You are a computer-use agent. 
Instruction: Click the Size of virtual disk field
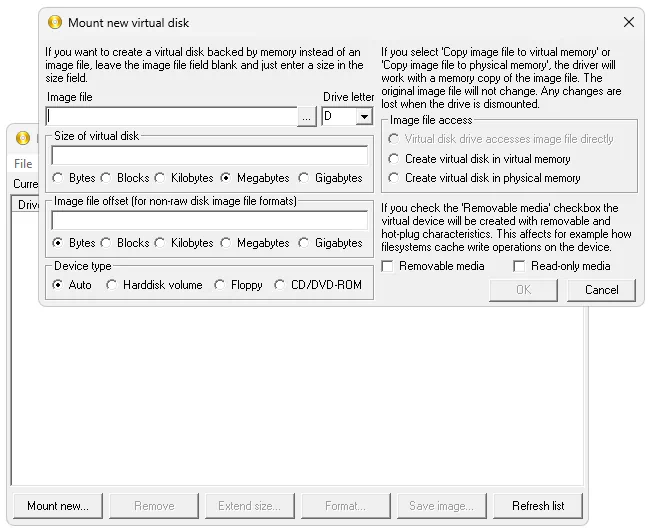210,156
